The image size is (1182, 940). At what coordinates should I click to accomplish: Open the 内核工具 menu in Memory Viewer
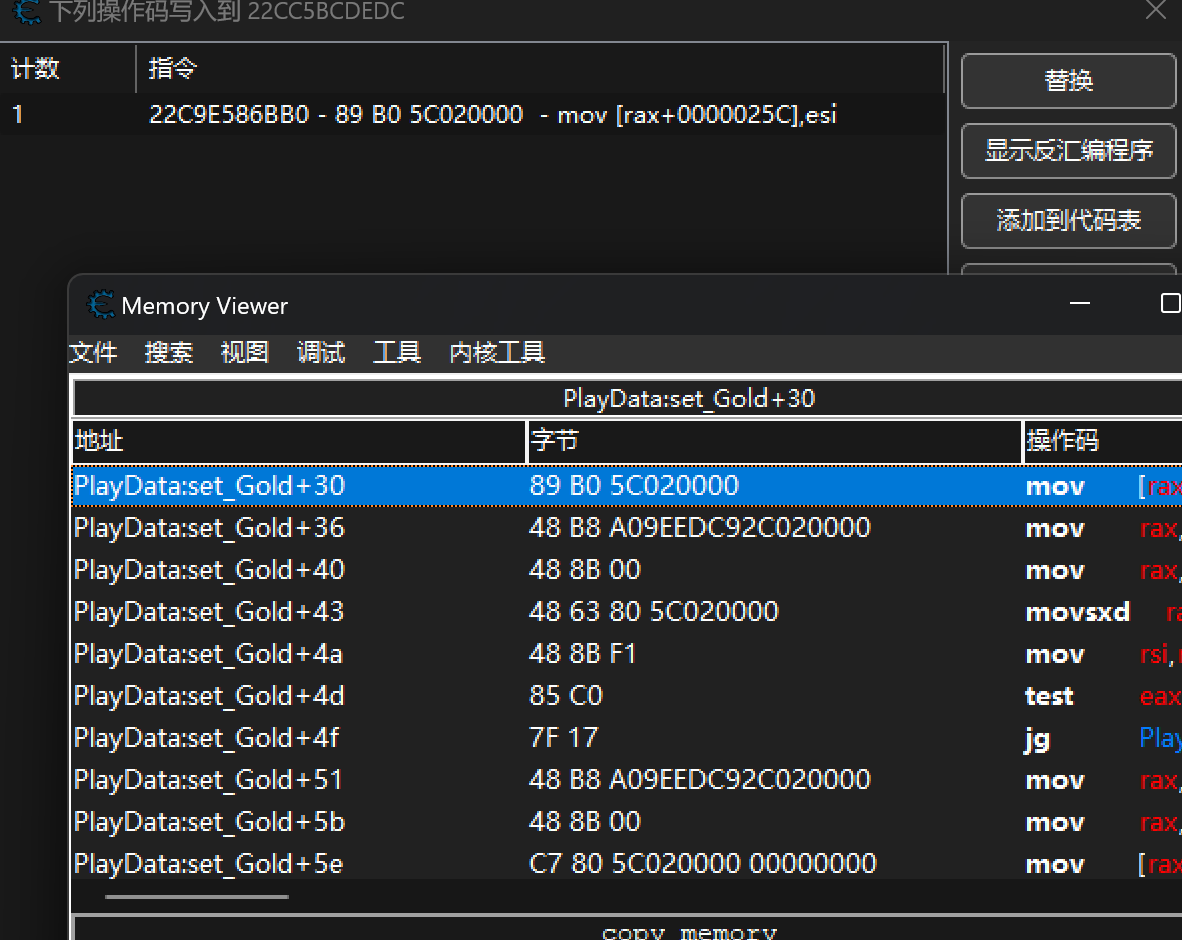(x=497, y=352)
